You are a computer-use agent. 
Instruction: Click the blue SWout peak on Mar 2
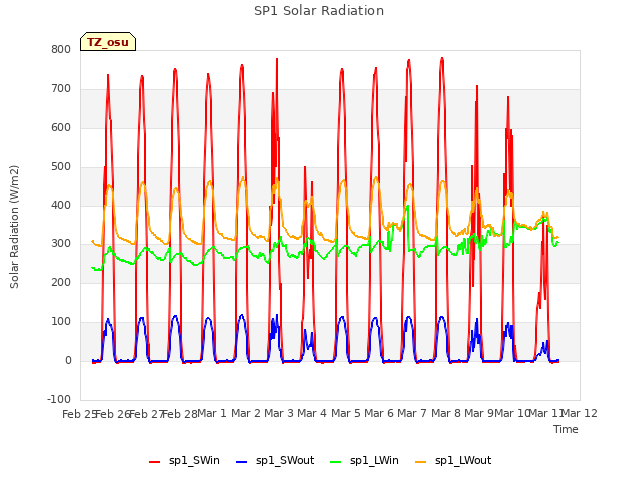click(242, 315)
